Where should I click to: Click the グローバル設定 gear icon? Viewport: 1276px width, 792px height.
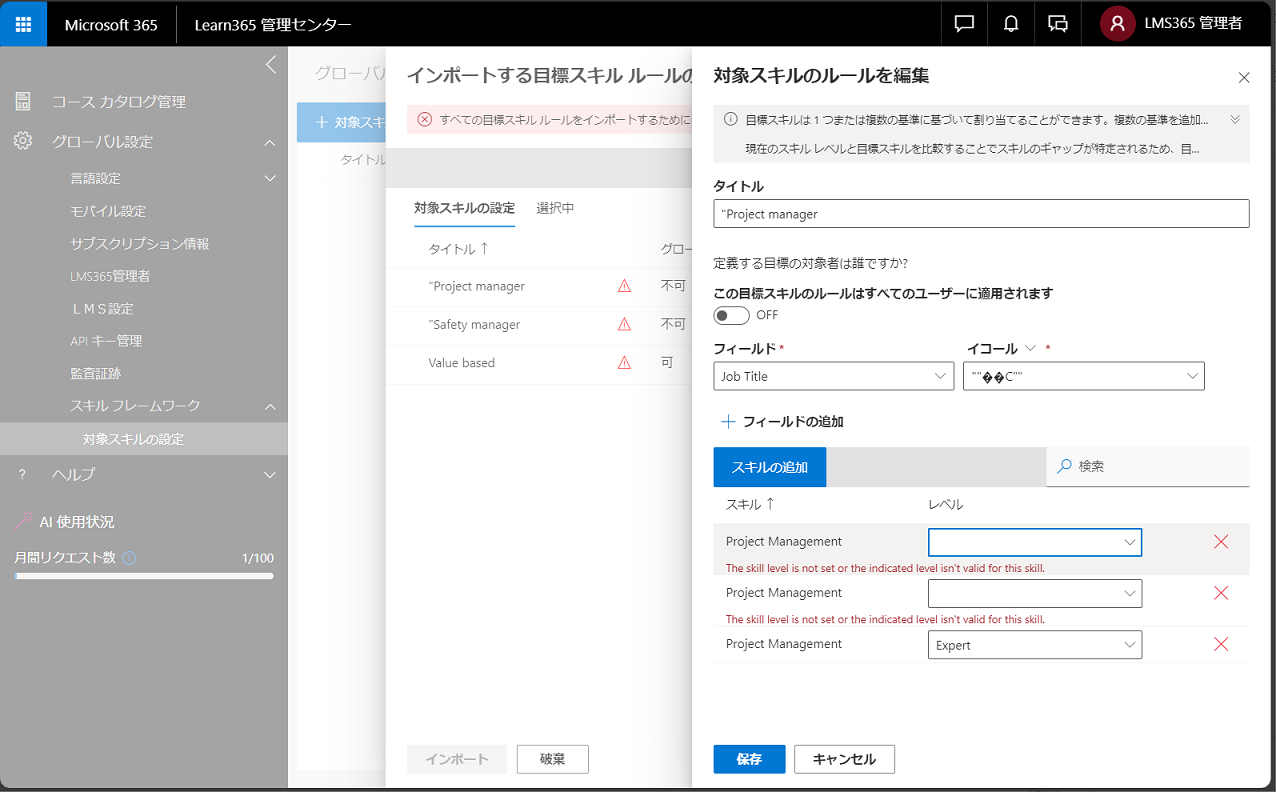(x=23, y=141)
